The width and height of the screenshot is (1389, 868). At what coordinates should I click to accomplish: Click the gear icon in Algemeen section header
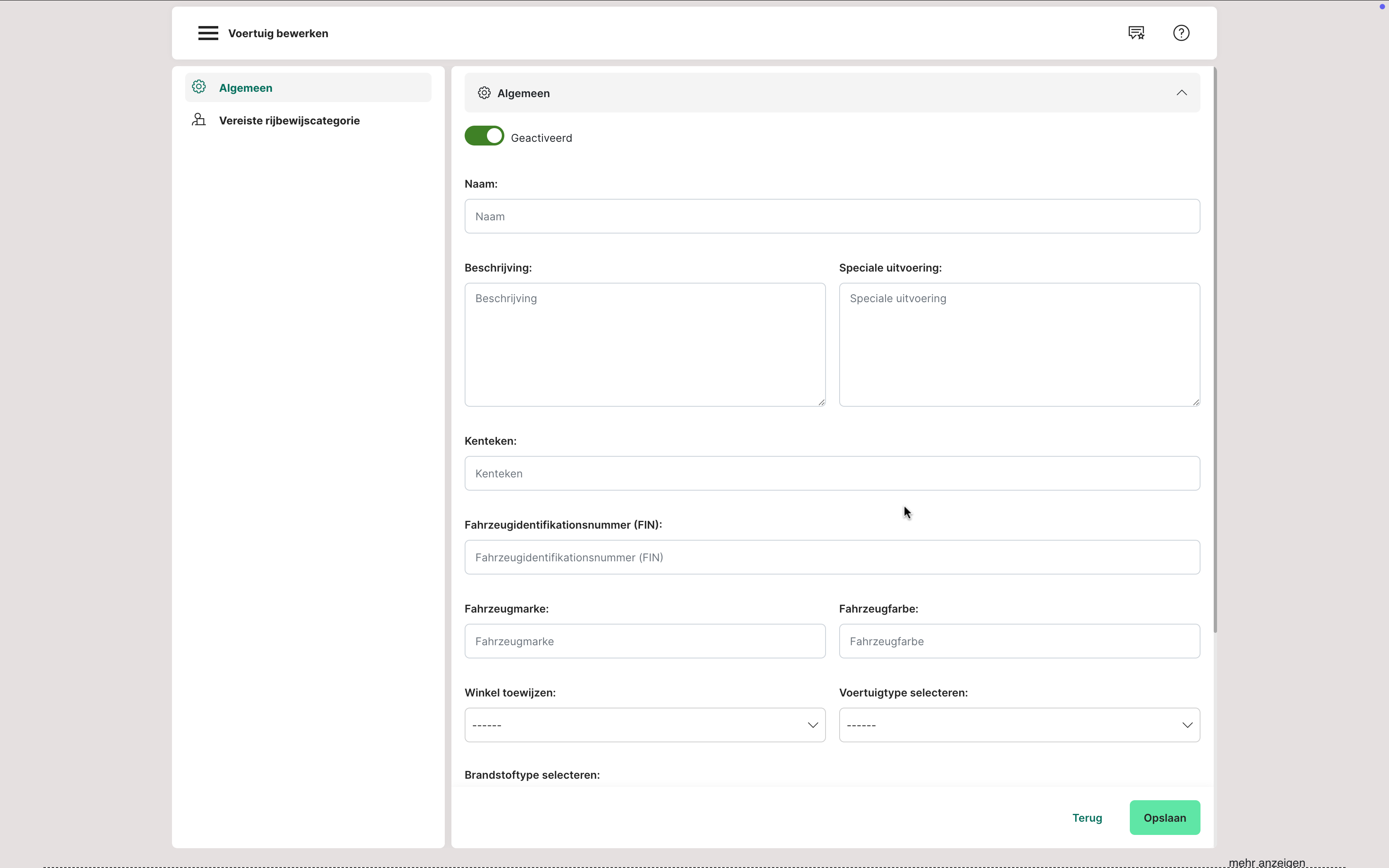point(484,93)
